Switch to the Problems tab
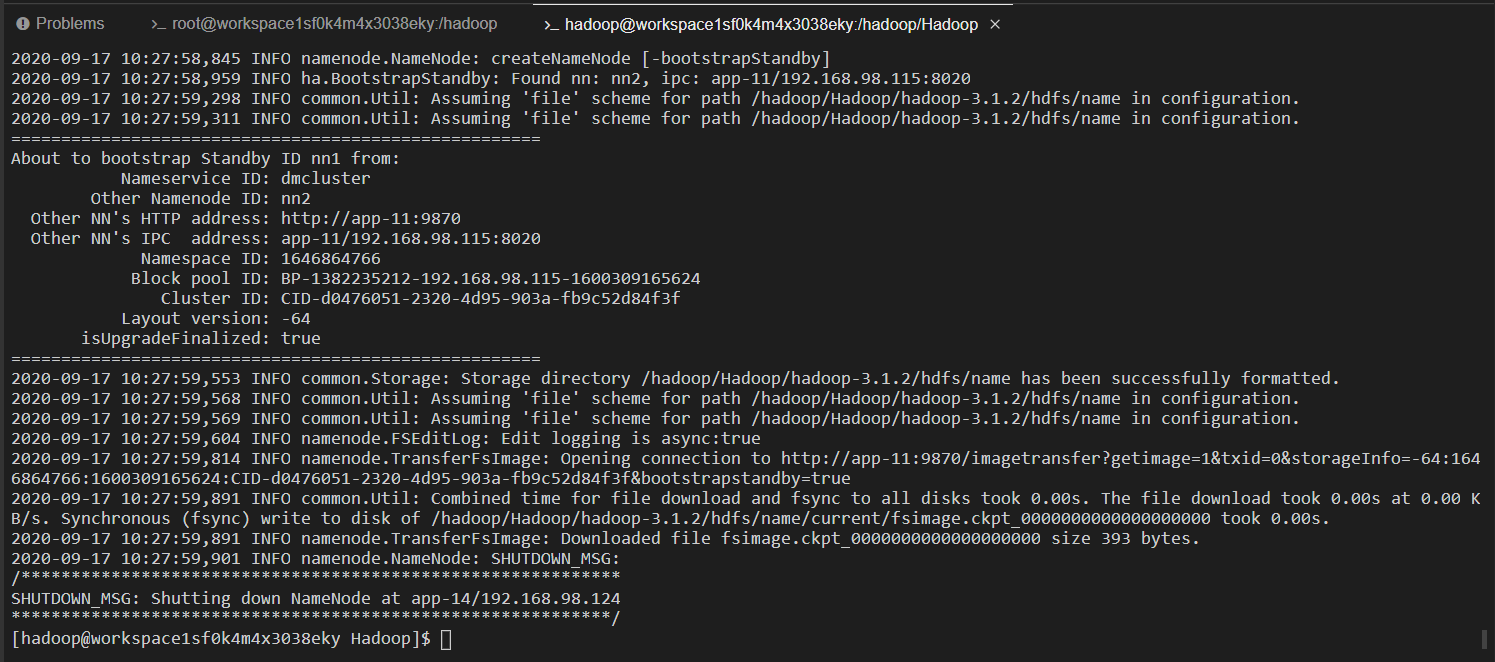The image size is (1495, 662). click(x=60, y=23)
